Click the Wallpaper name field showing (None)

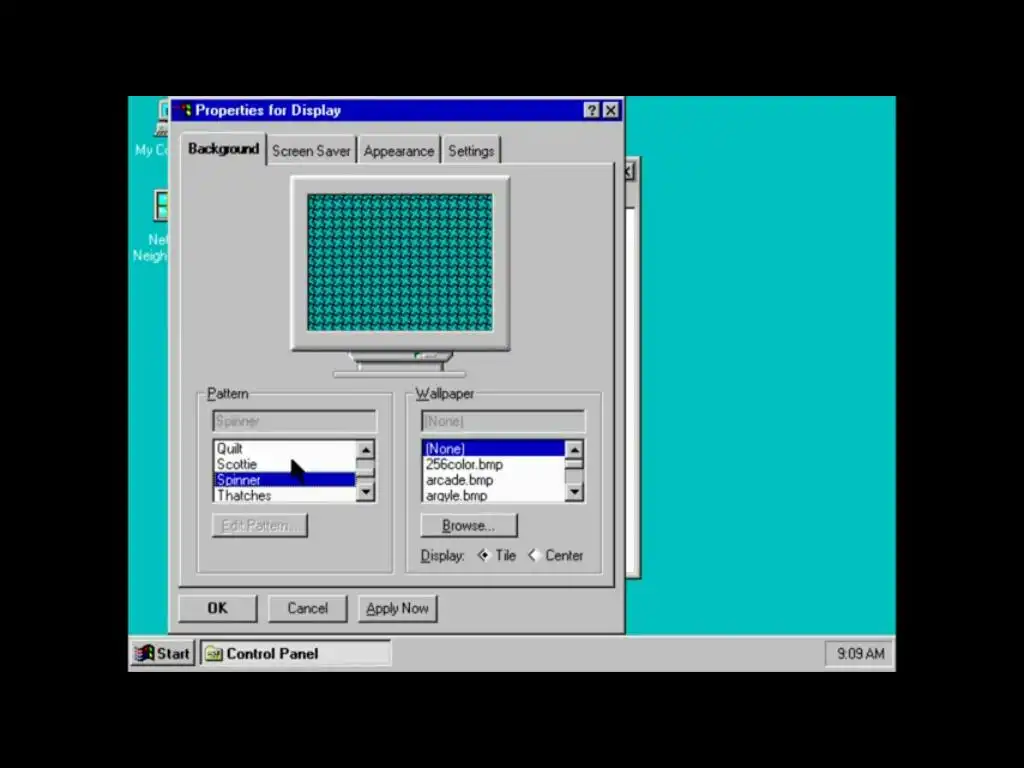pyautogui.click(x=503, y=421)
